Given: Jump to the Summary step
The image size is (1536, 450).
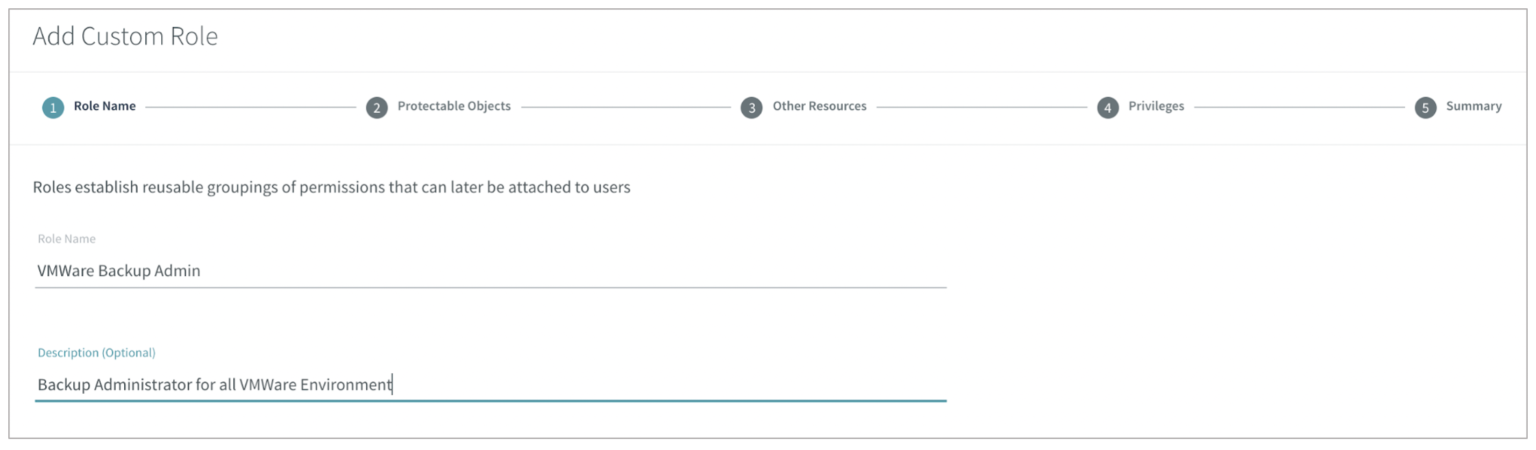Looking at the screenshot, I should pos(1474,106).
